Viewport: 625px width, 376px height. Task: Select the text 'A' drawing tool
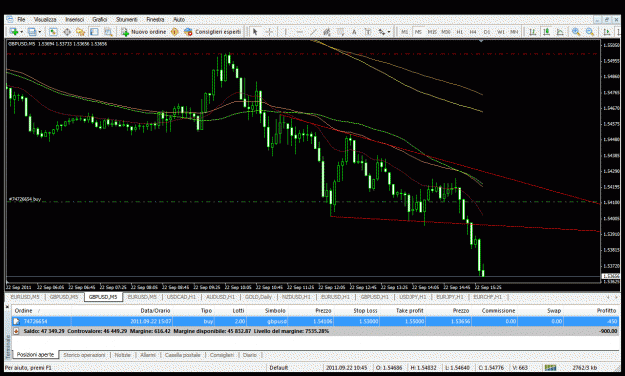pos(354,31)
